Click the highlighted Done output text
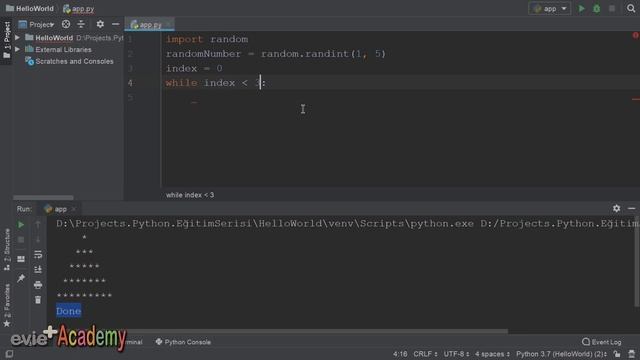Viewport: 640px width, 360px height. (69, 311)
